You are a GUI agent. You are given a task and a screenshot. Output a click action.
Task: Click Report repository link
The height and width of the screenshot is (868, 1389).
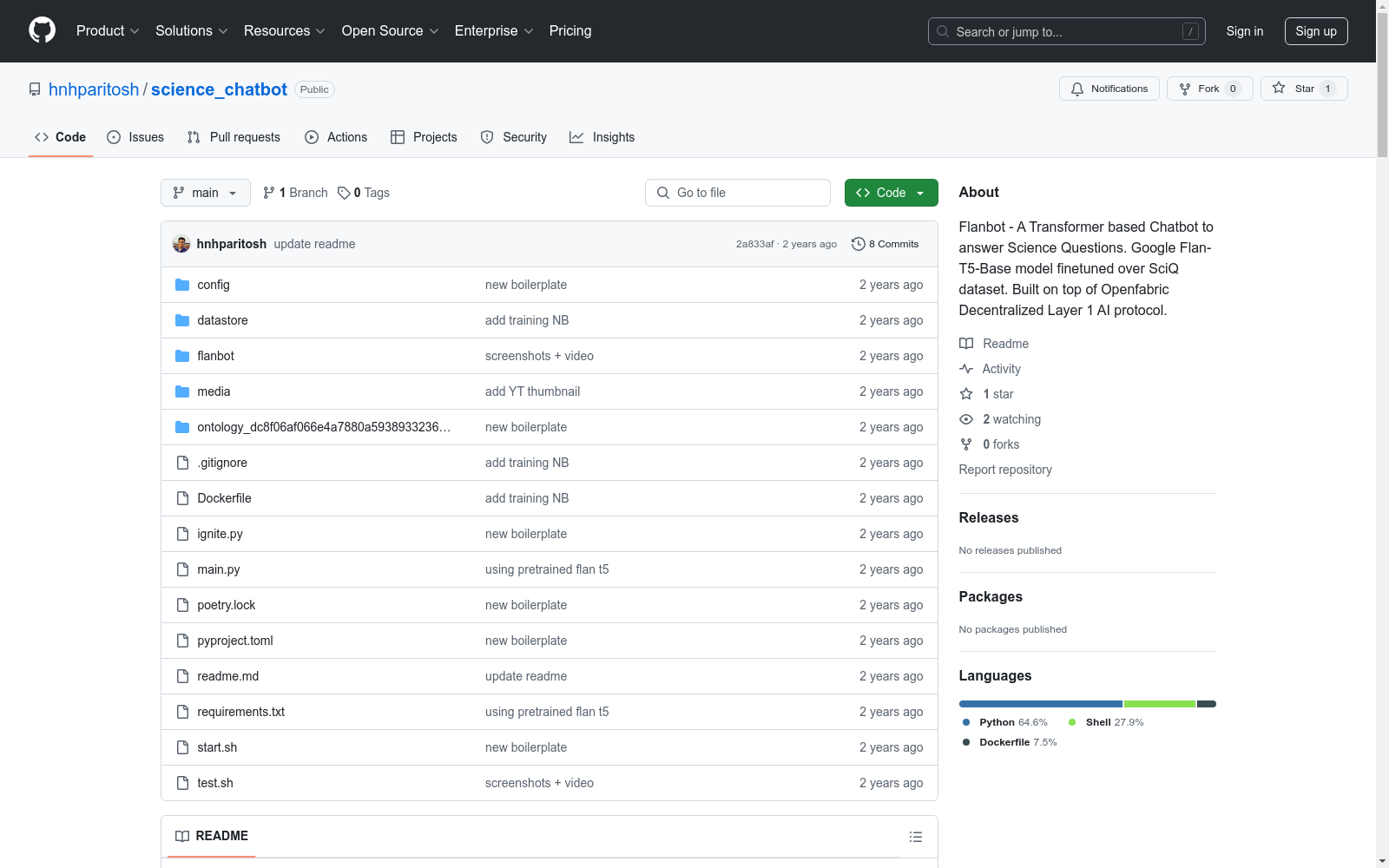pyautogui.click(x=1005, y=470)
